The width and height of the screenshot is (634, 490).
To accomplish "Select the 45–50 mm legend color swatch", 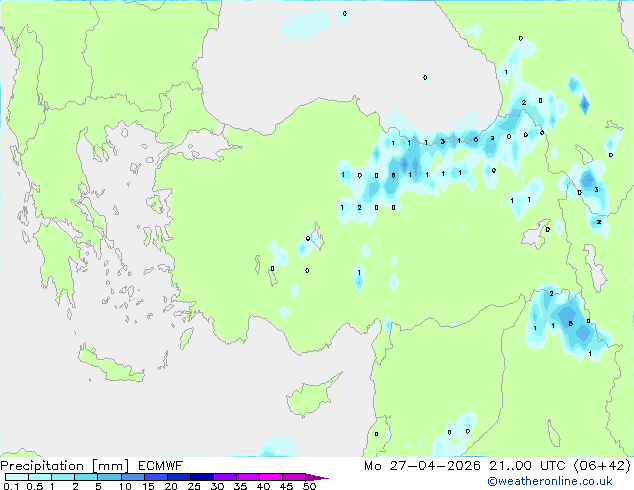I will (294, 477).
